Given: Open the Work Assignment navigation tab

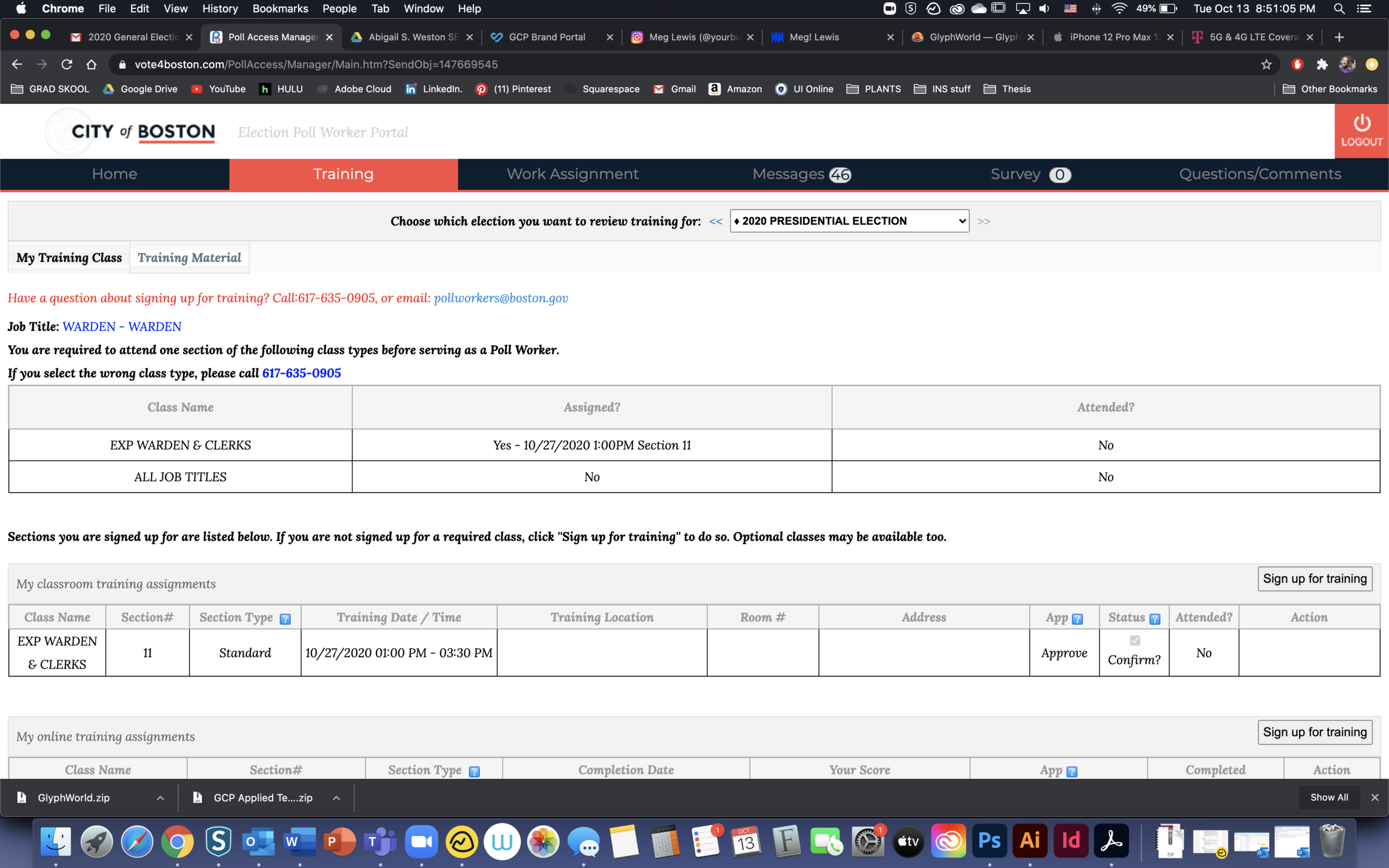Looking at the screenshot, I should (x=572, y=174).
